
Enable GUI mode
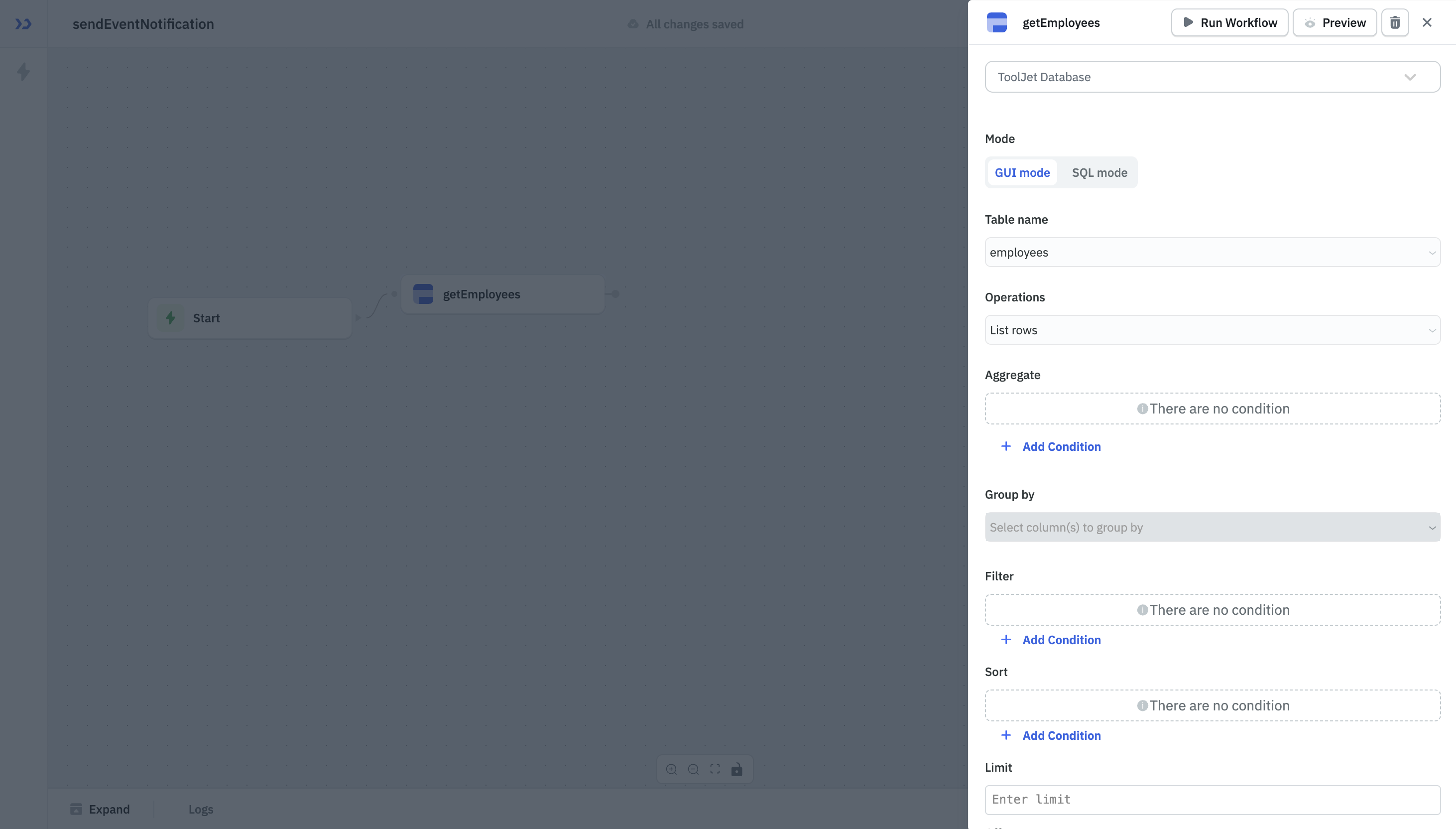point(1022,172)
